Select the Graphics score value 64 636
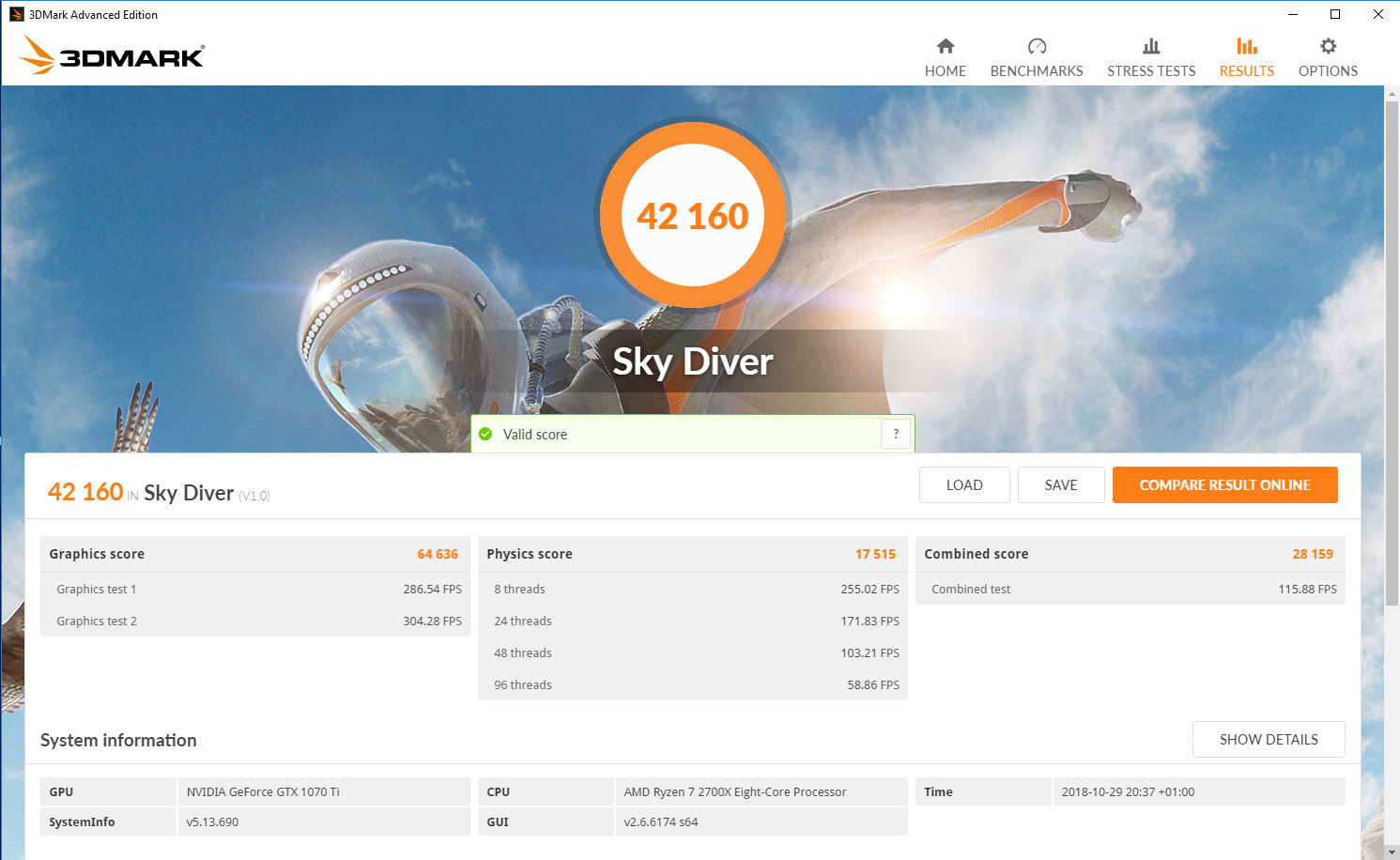Screen dimensions: 1400x860 click(x=438, y=554)
